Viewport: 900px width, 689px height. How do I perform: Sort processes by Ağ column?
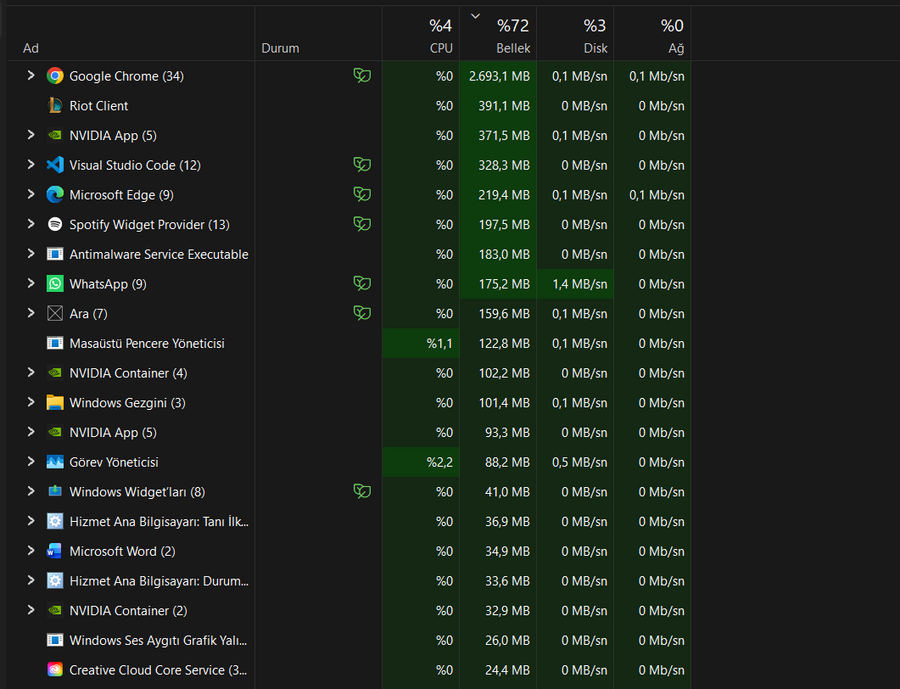(x=652, y=34)
